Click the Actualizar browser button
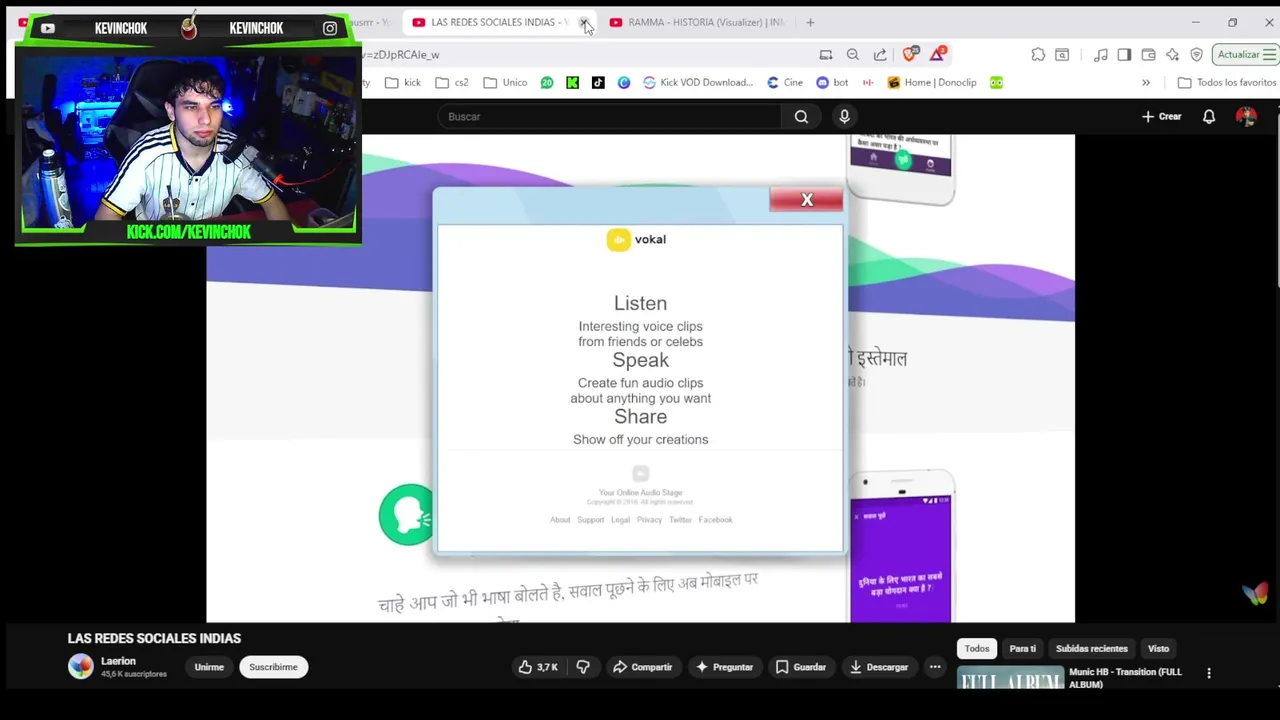Image resolution: width=1280 pixels, height=720 pixels. pyautogui.click(x=1244, y=55)
